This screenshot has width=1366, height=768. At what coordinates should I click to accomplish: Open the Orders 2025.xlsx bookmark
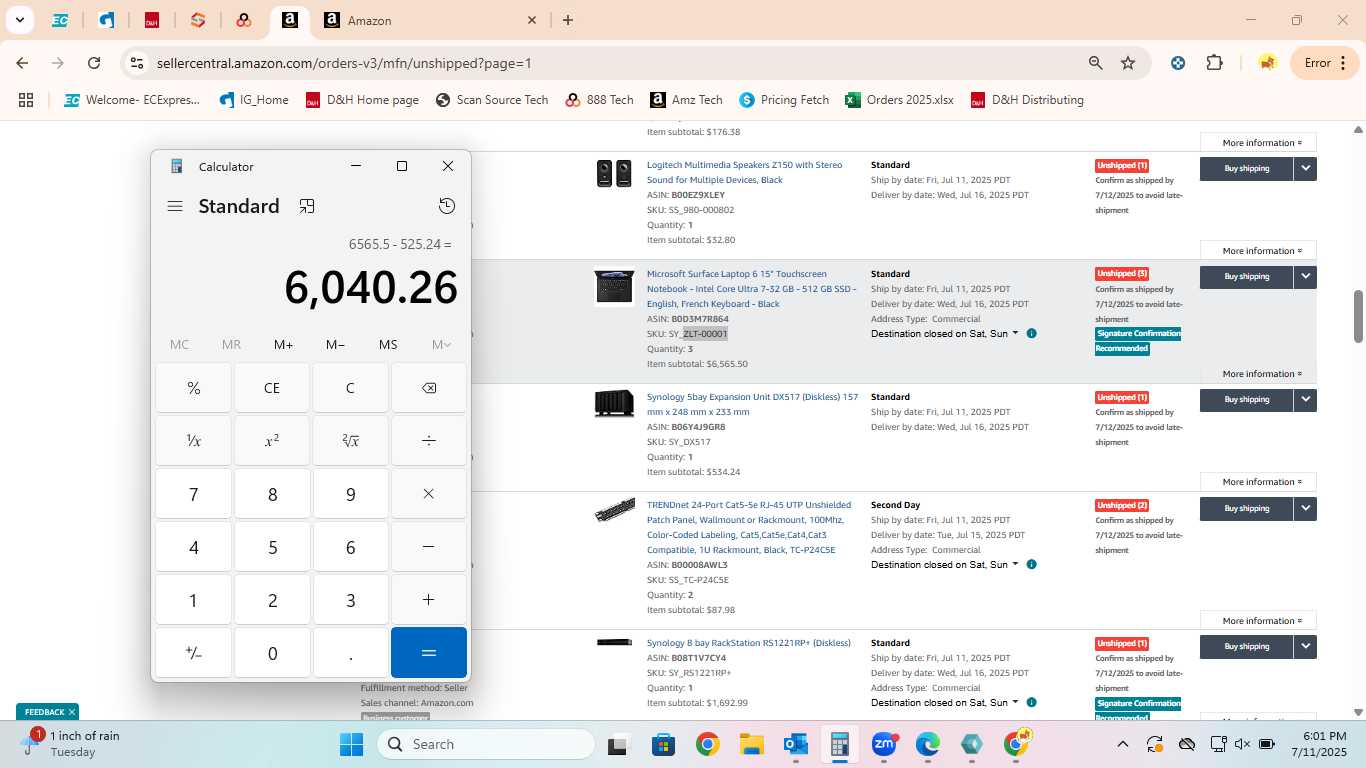tap(899, 100)
